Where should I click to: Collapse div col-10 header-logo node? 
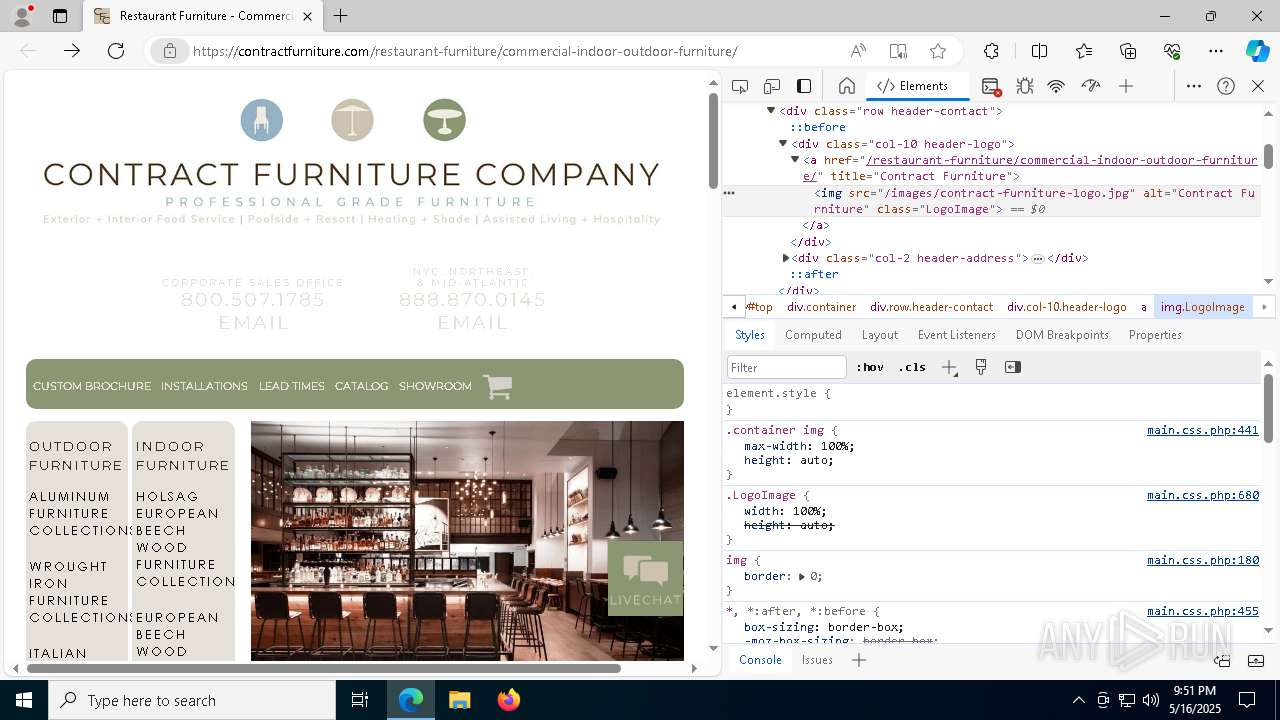click(783, 144)
